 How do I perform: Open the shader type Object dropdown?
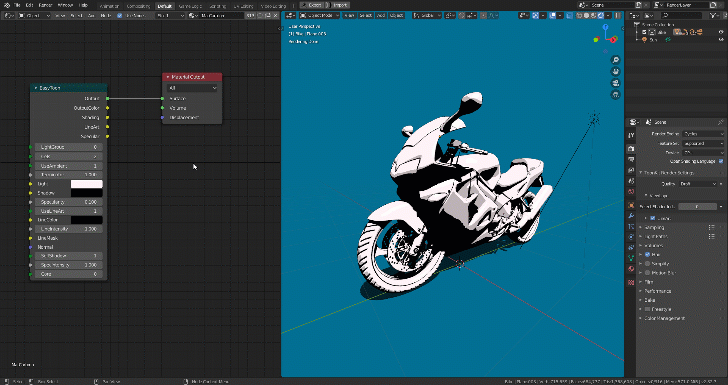(x=34, y=16)
